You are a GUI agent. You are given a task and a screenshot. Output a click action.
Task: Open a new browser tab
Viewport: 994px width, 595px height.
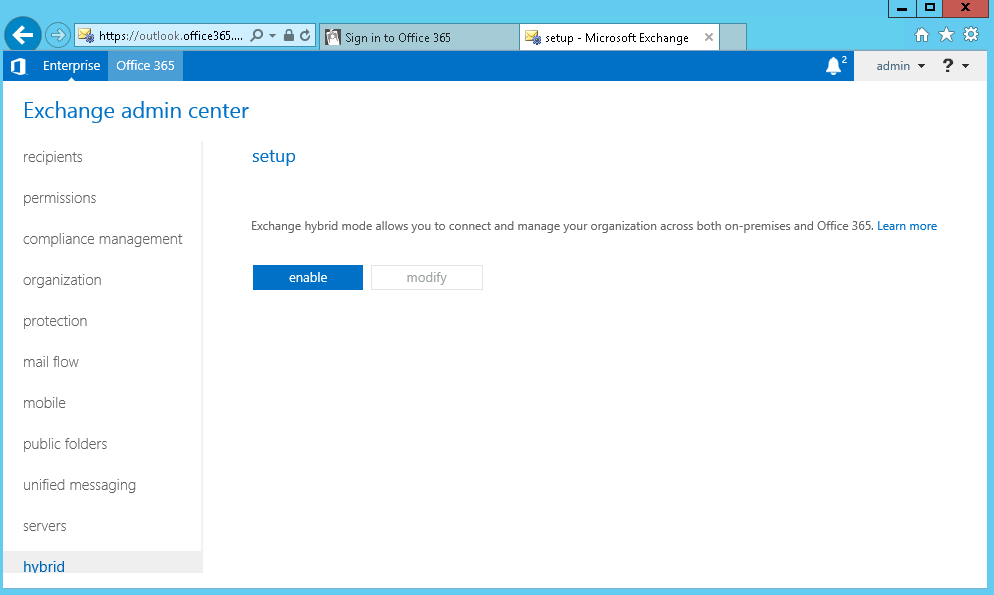click(733, 37)
